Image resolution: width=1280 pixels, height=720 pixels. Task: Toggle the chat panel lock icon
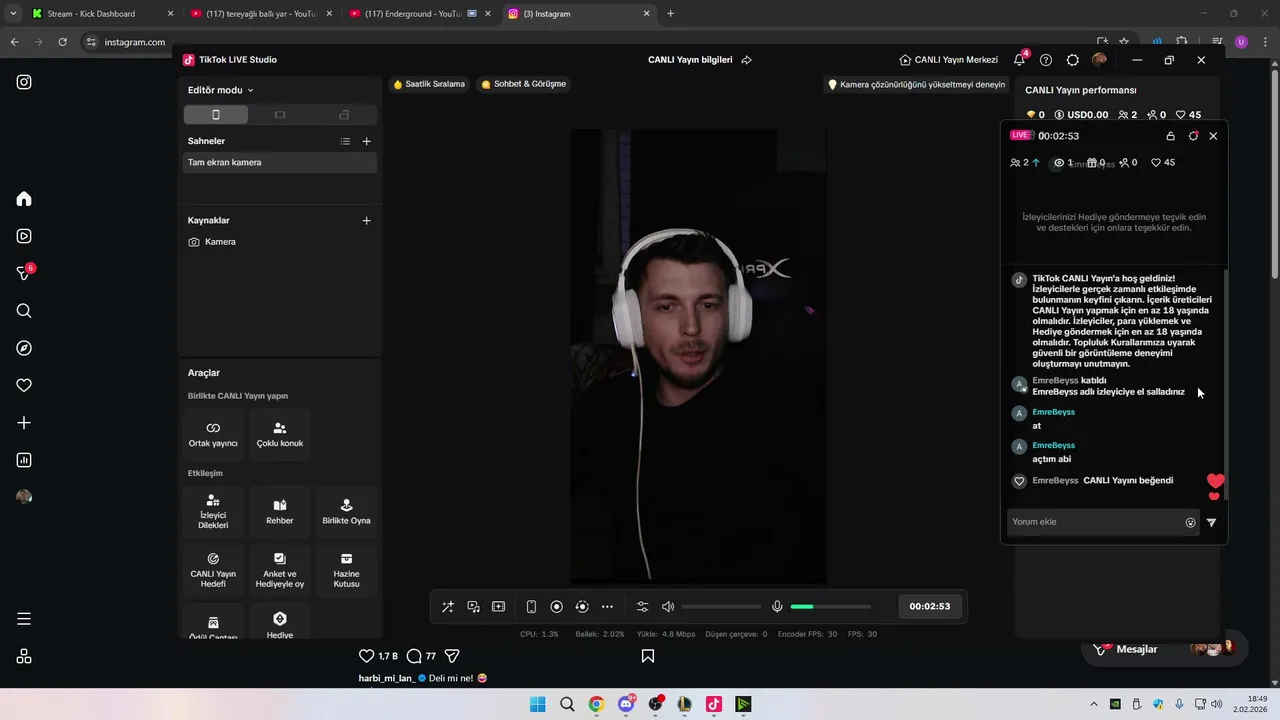click(1171, 136)
